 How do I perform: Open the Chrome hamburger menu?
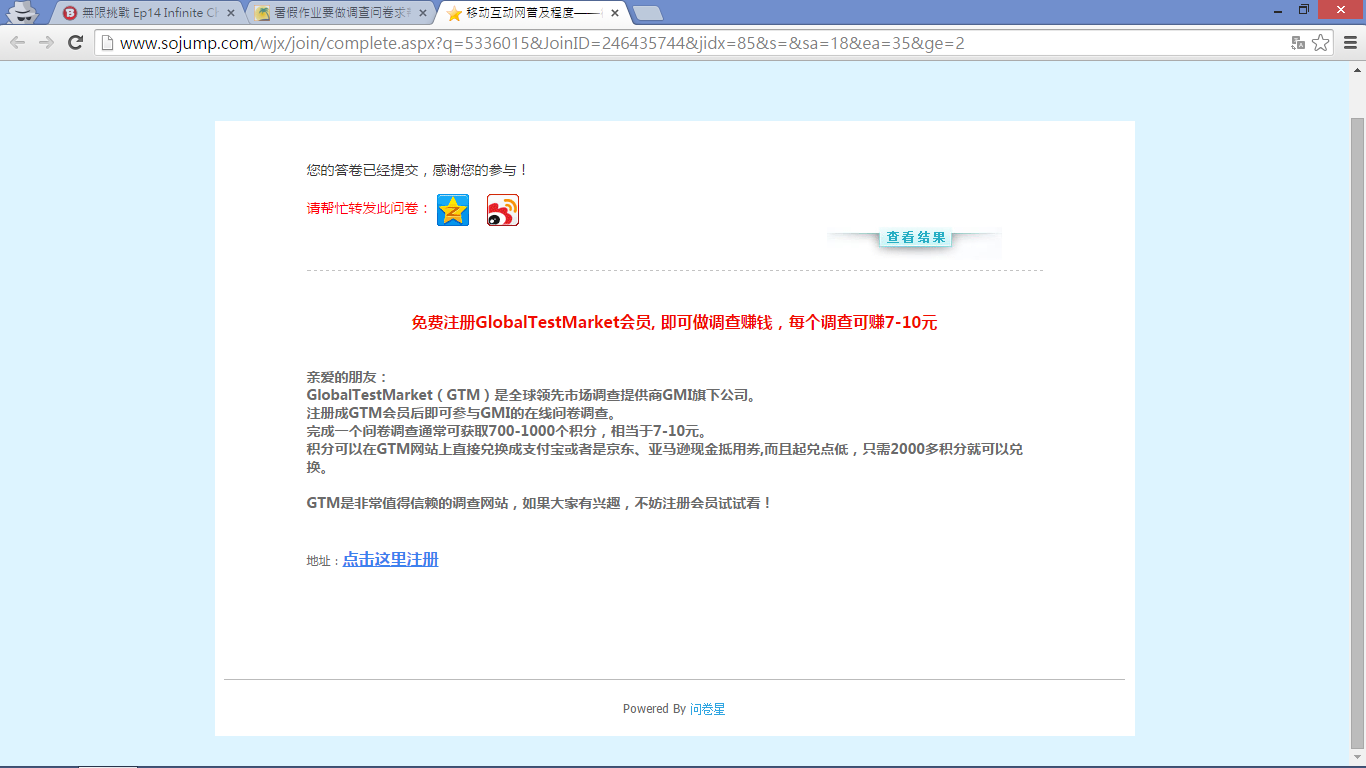(x=1350, y=42)
